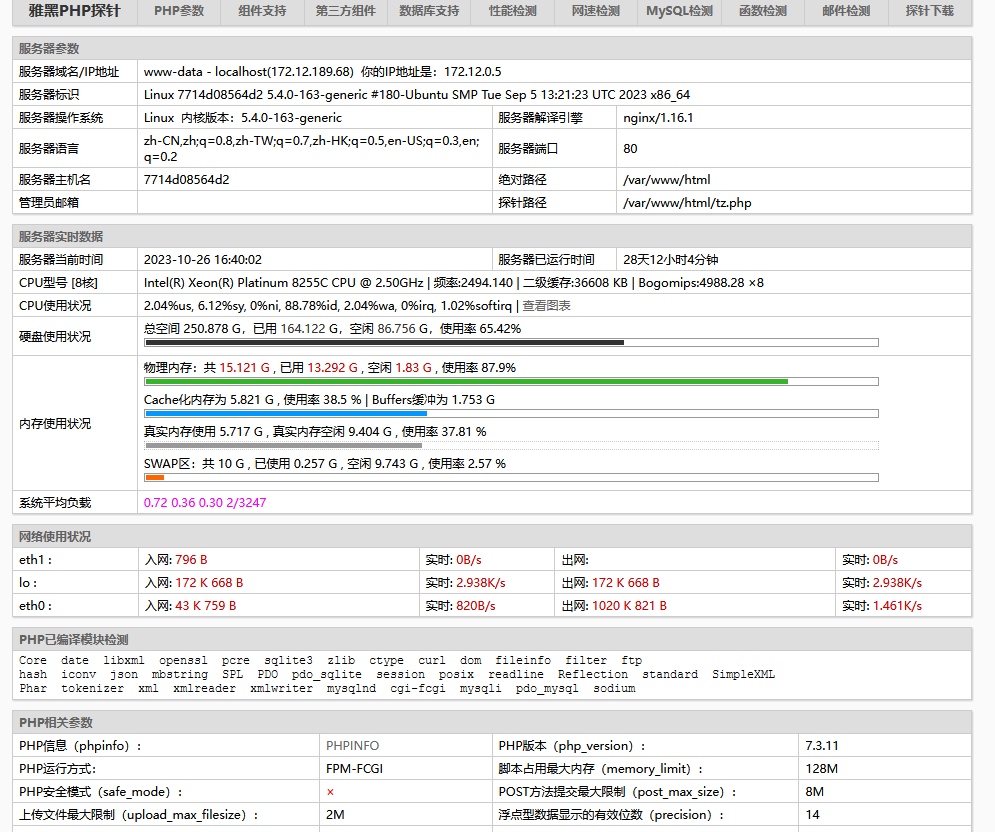The width and height of the screenshot is (995, 832).
Task: Click the server language zh-CN value
Action: [x=312, y=149]
